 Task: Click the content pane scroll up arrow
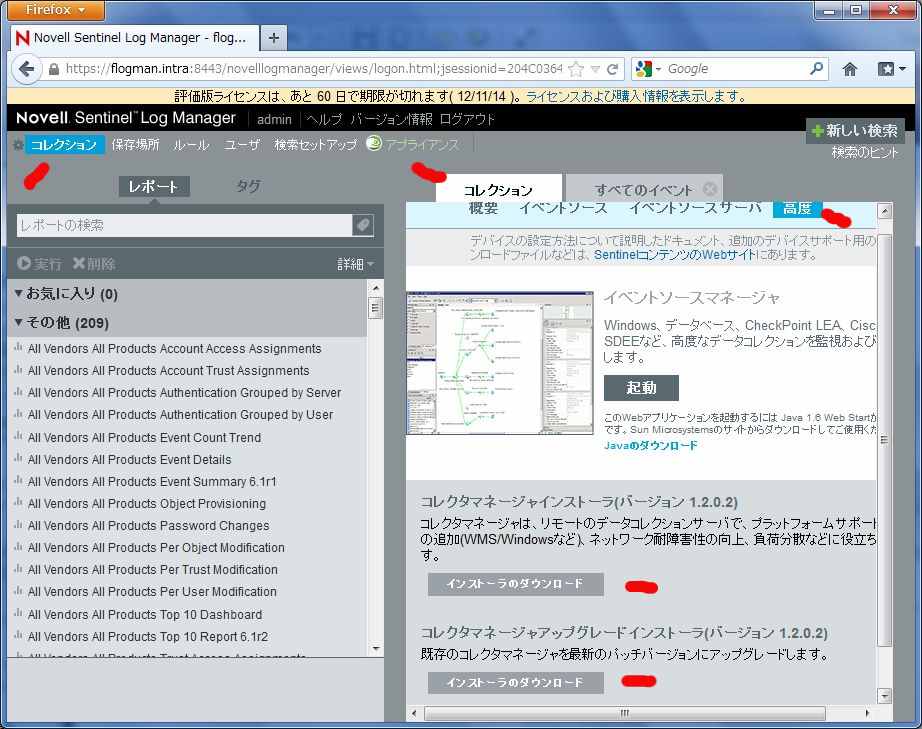884,211
